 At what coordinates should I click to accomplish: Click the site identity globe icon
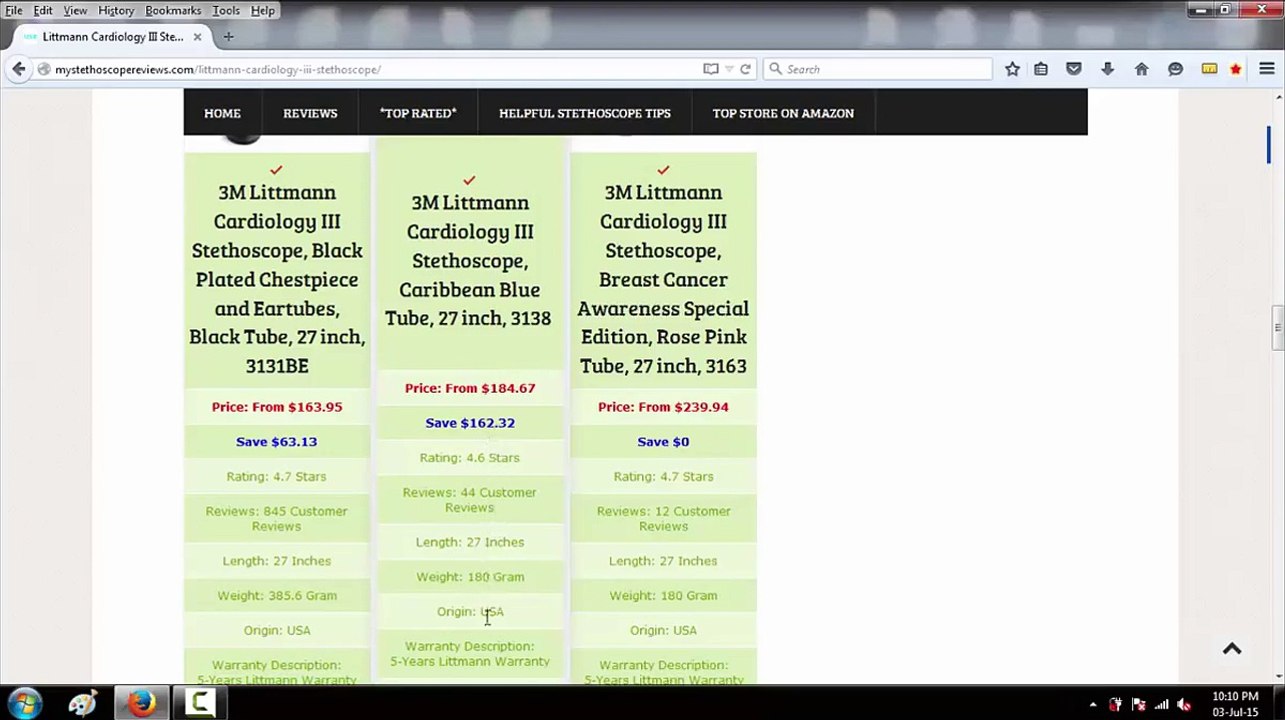pyautogui.click(x=44, y=69)
